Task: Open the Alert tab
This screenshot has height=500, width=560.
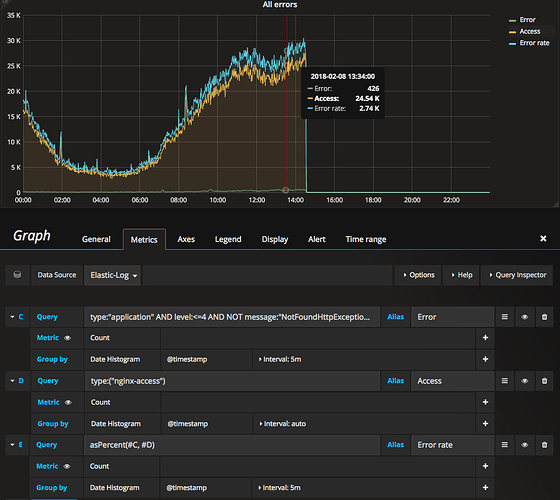Action: point(317,239)
